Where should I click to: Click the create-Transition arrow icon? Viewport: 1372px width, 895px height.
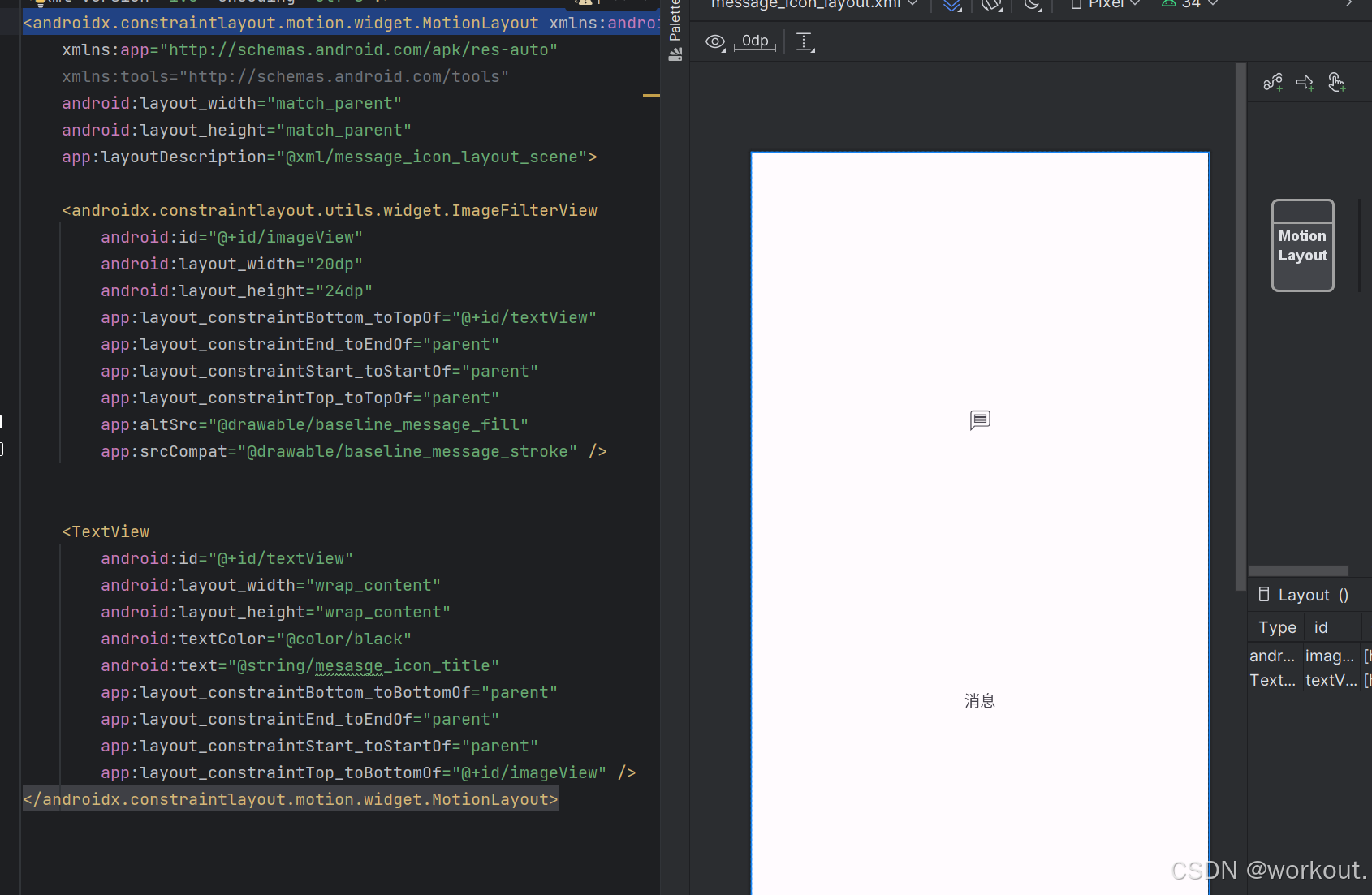click(1305, 82)
